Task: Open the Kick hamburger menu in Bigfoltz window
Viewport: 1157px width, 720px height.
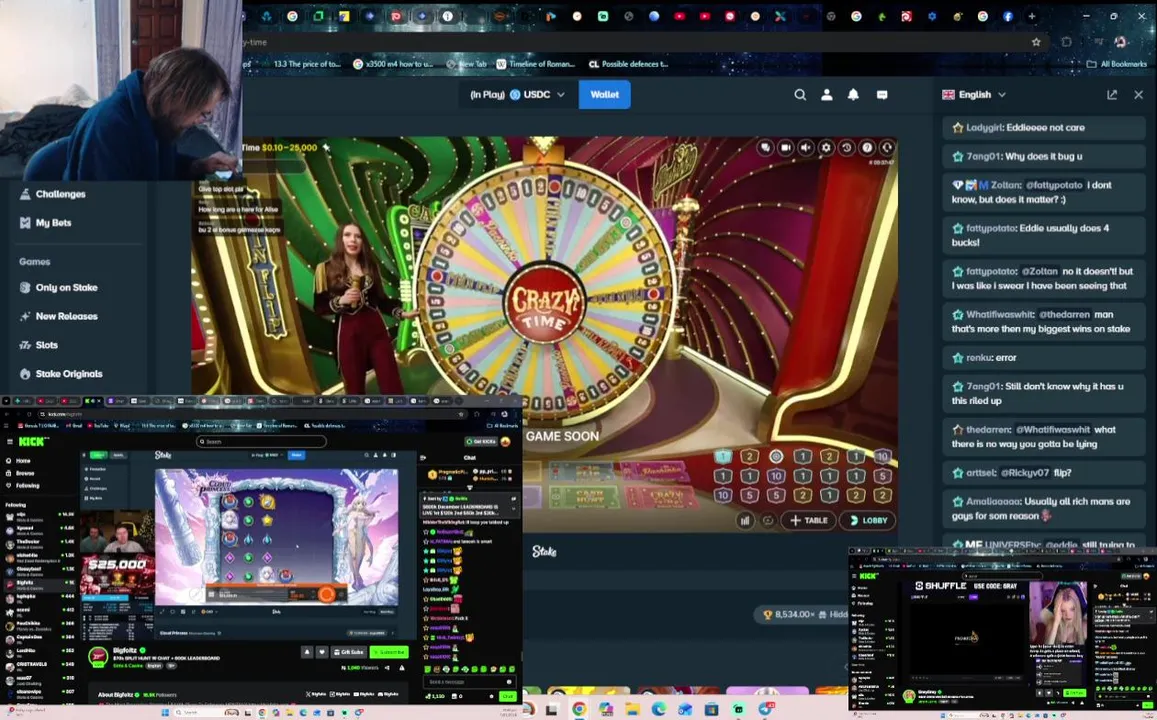Action: [9, 441]
